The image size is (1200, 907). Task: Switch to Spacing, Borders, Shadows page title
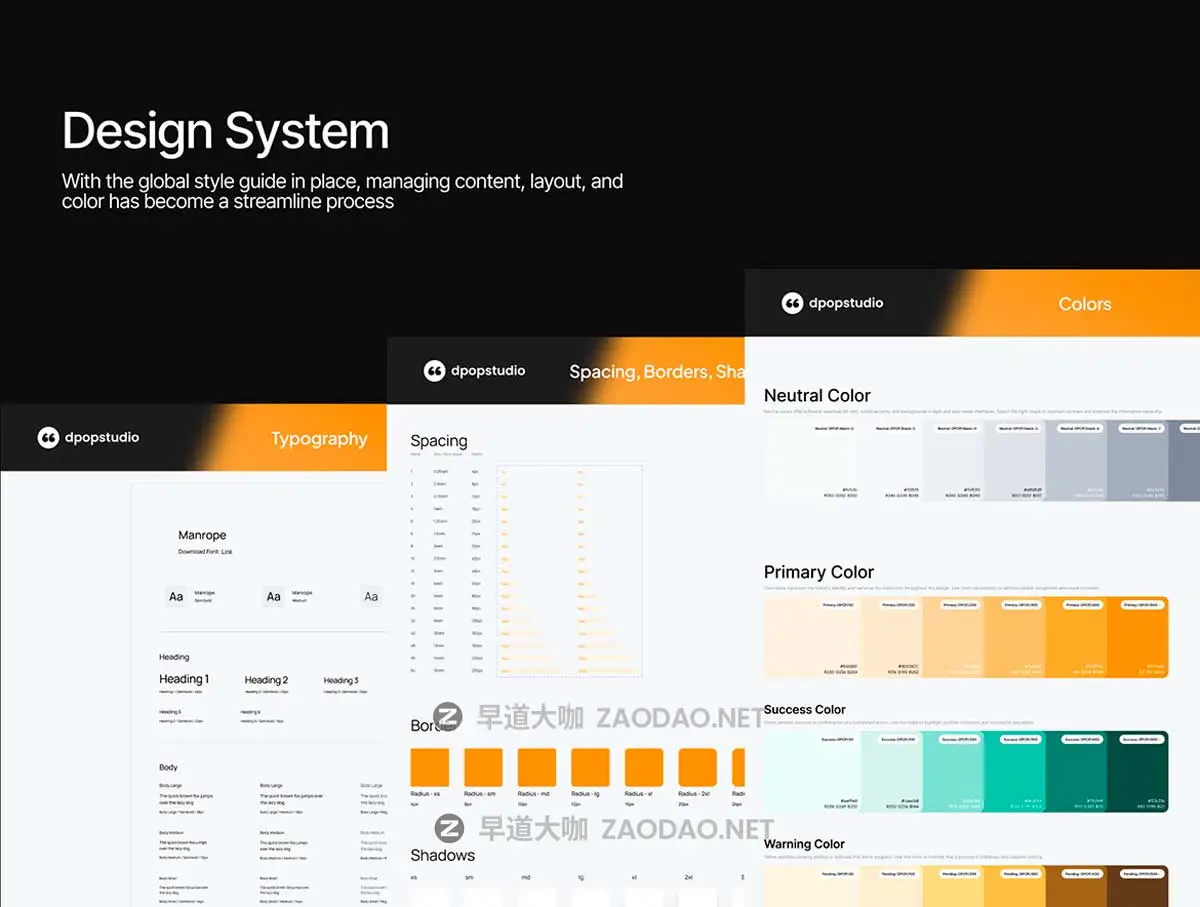pyautogui.click(x=656, y=372)
